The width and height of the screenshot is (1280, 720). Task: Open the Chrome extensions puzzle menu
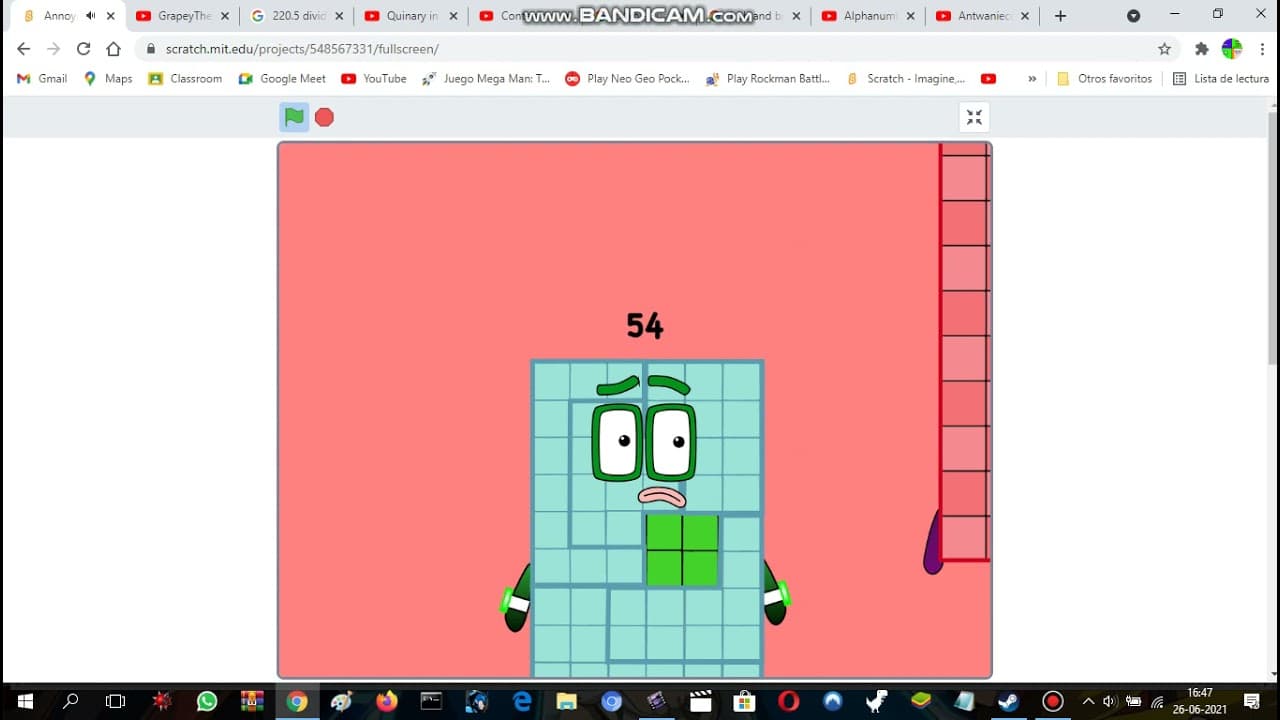tap(1202, 49)
